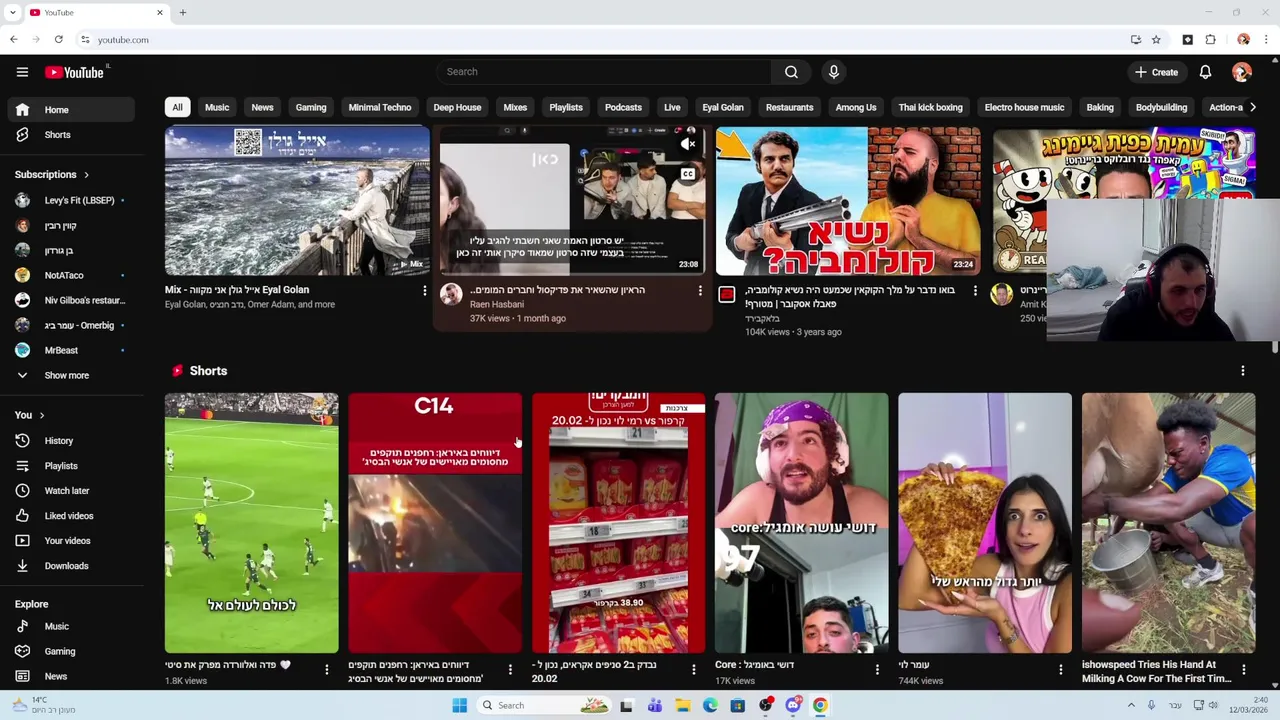Open the notifications bell
1280x720 pixels.
coord(1205,72)
